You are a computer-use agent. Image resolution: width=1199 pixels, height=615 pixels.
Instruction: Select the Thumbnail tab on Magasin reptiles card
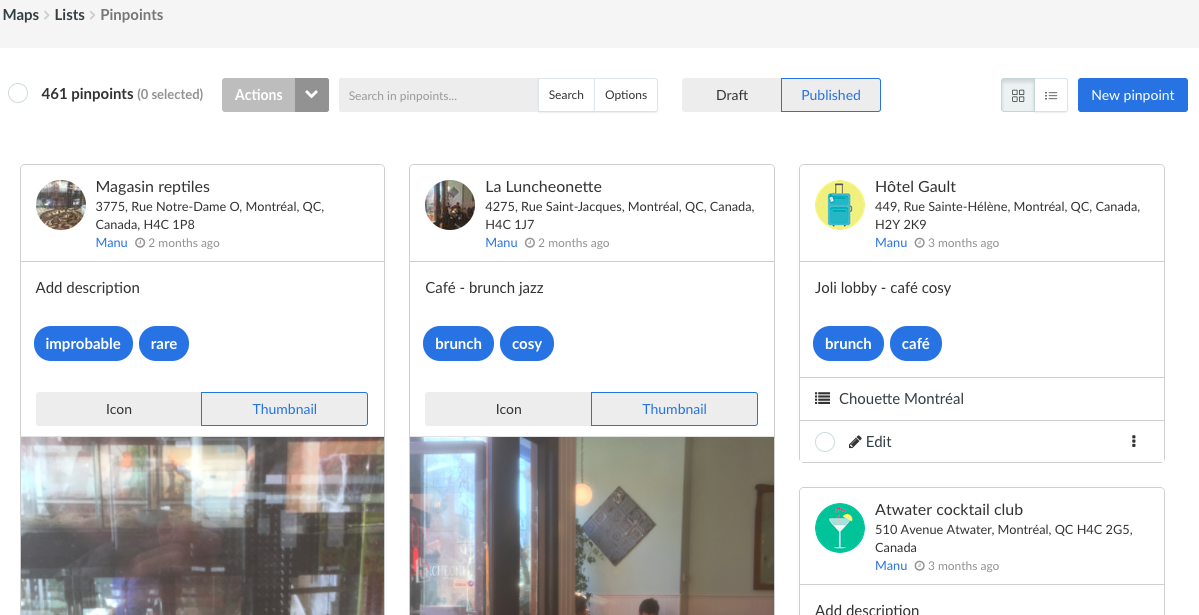[x=284, y=409]
